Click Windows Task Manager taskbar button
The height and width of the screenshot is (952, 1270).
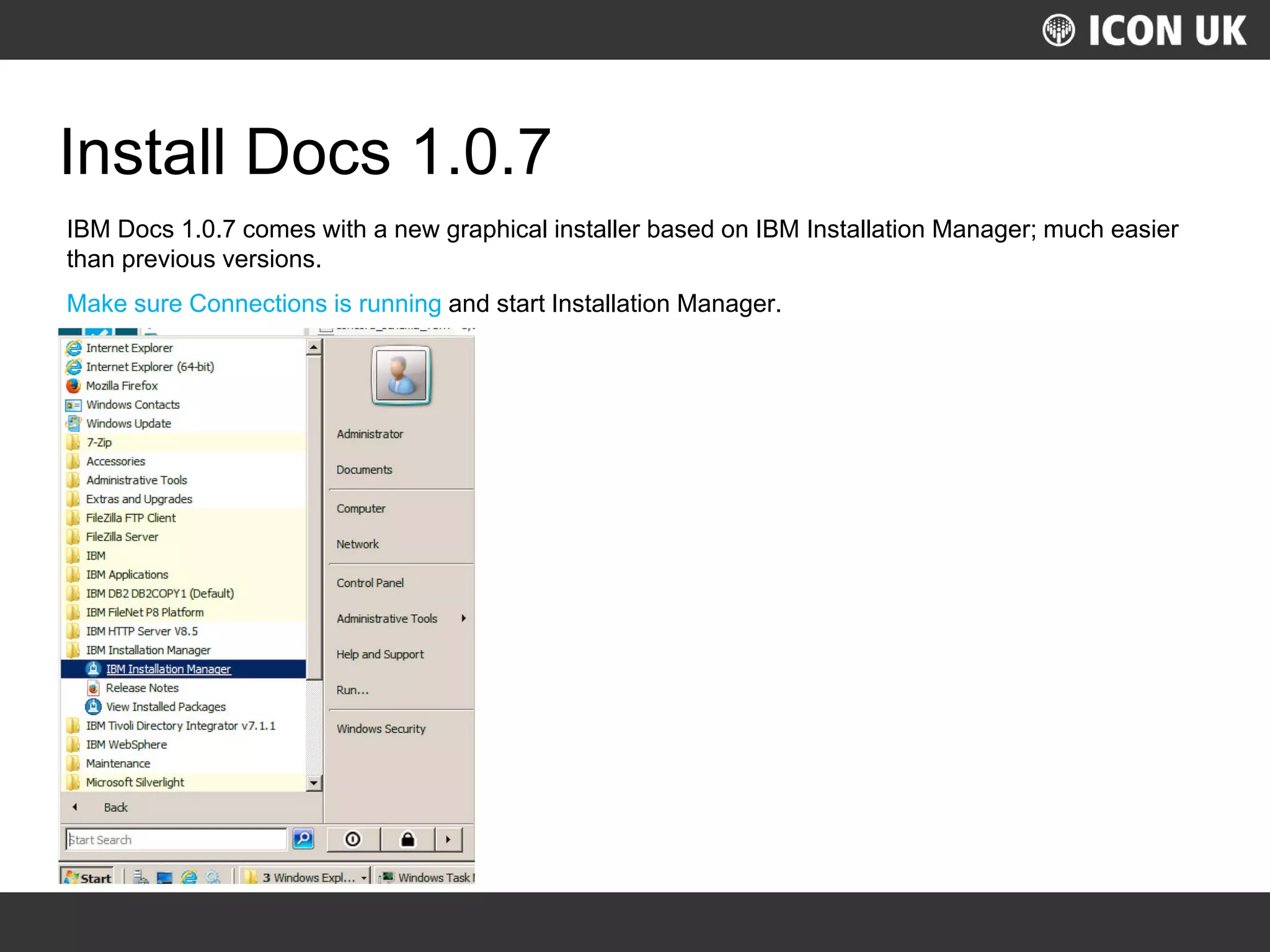(x=425, y=877)
